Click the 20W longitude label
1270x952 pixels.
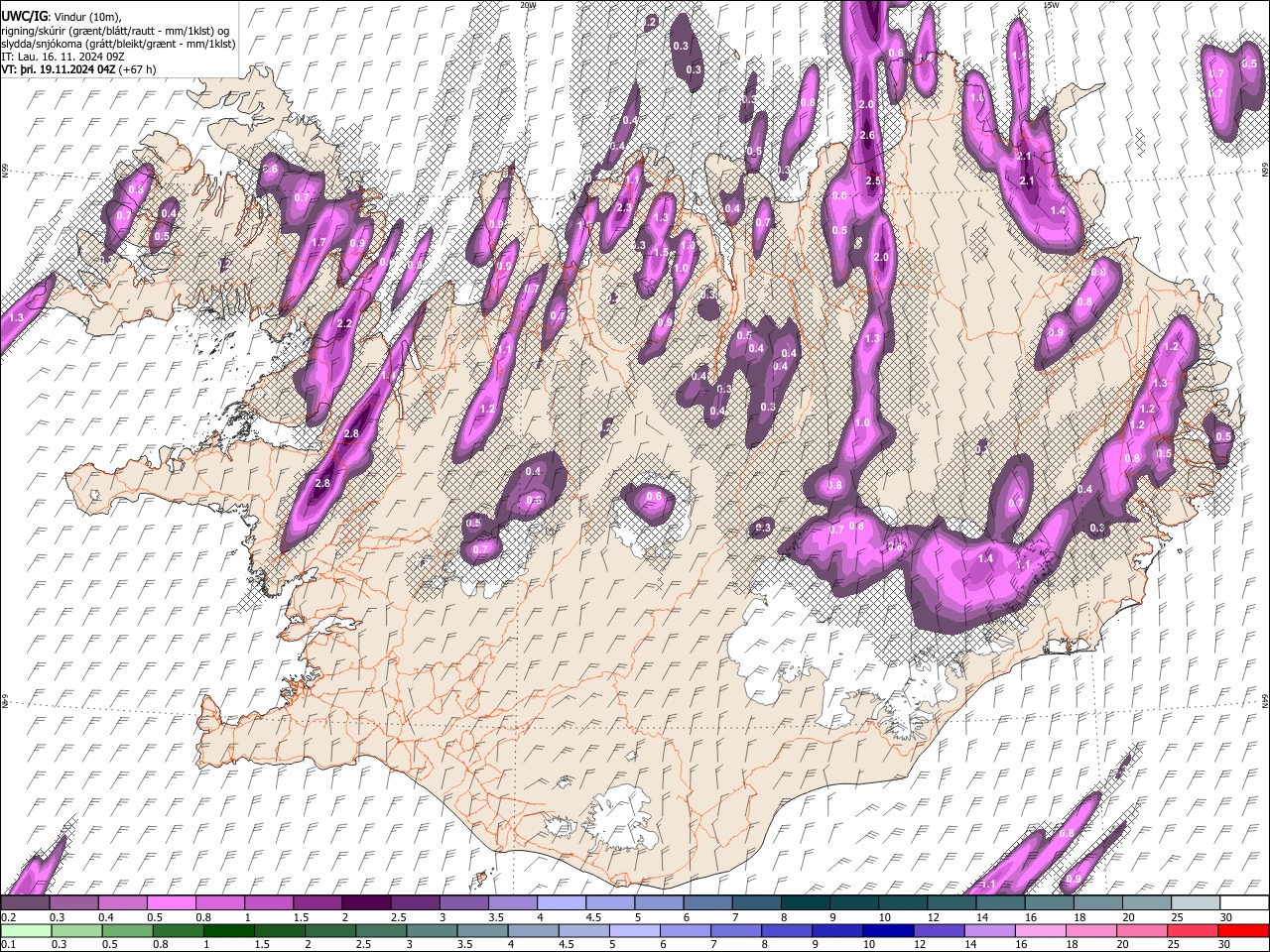coord(528,5)
